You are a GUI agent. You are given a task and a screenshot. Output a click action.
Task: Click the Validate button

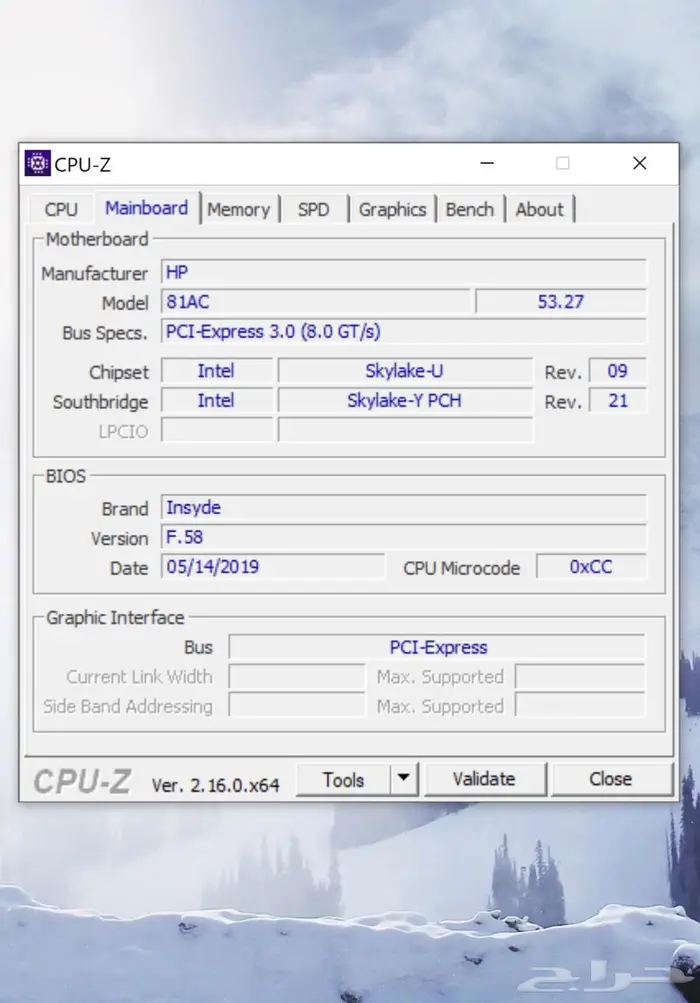(x=484, y=779)
